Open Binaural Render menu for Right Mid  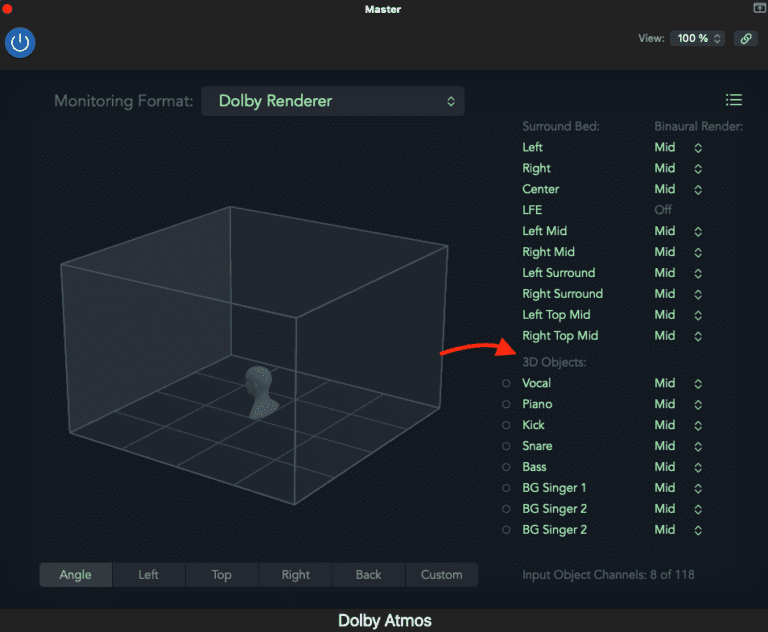pos(678,252)
